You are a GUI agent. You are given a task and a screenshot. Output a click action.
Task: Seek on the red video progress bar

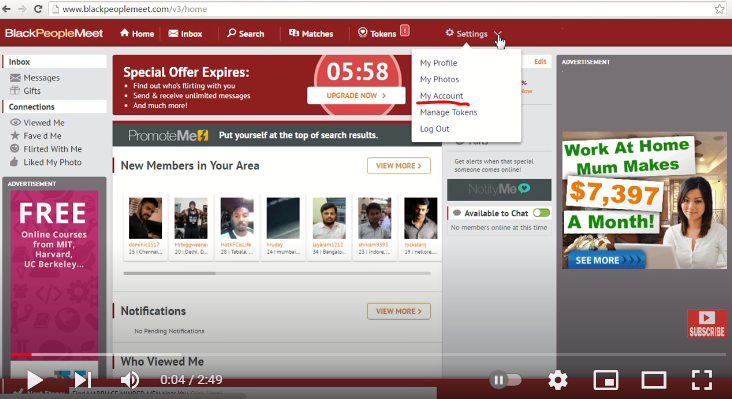coord(21,355)
